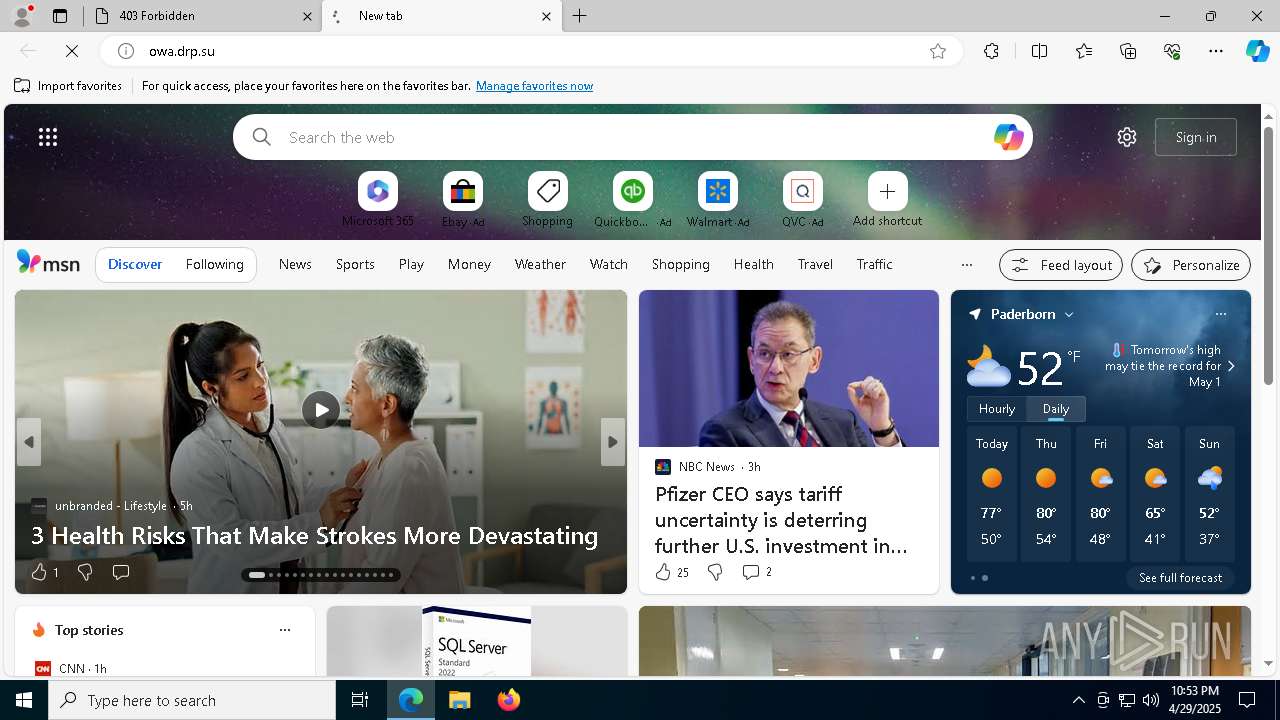Screen dimensions: 1280x720
Task: Open File Explorer from taskbar
Action: 460,700
